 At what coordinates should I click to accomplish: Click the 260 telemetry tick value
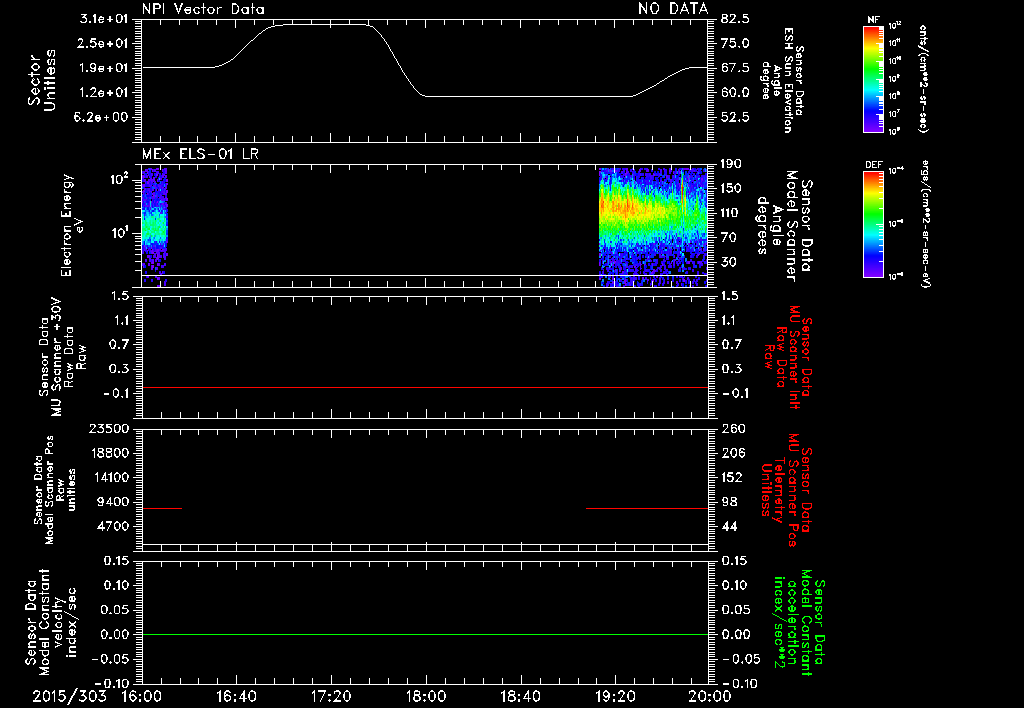(x=732, y=428)
